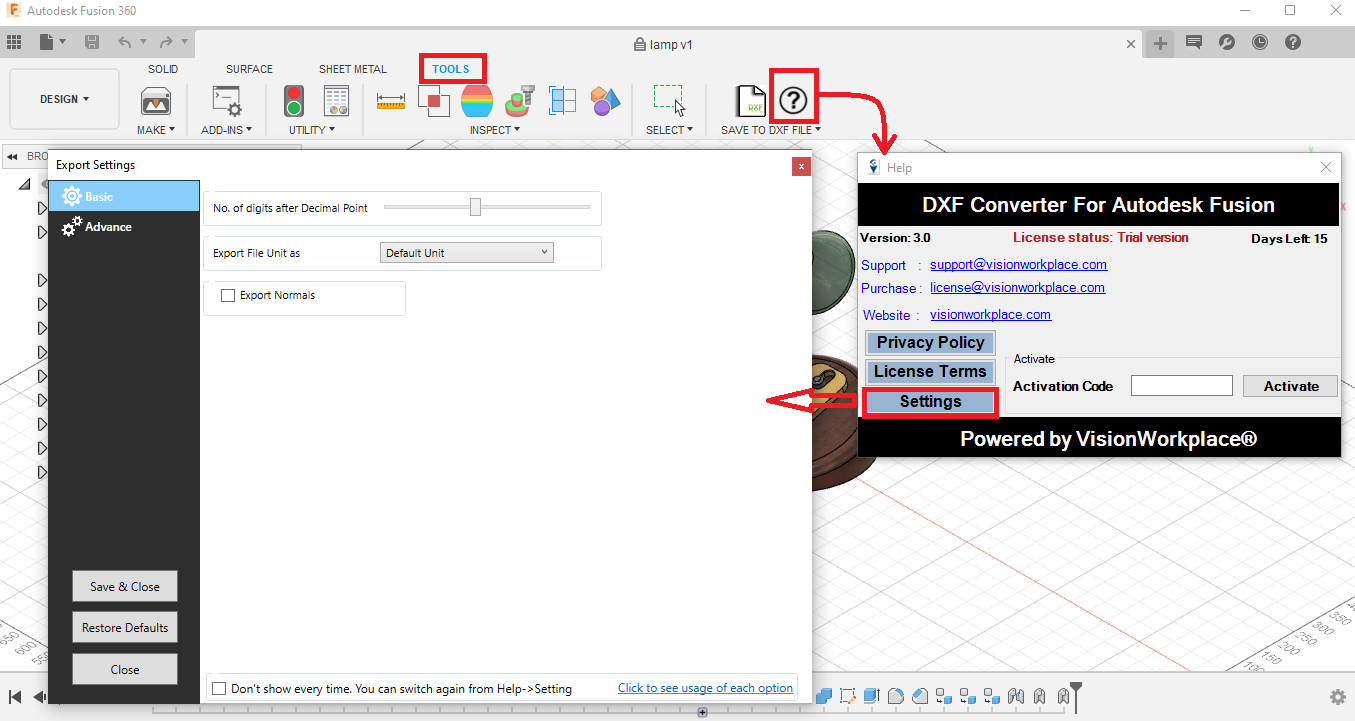
Task: Open the Export File Unit combo box
Action: tap(467, 253)
